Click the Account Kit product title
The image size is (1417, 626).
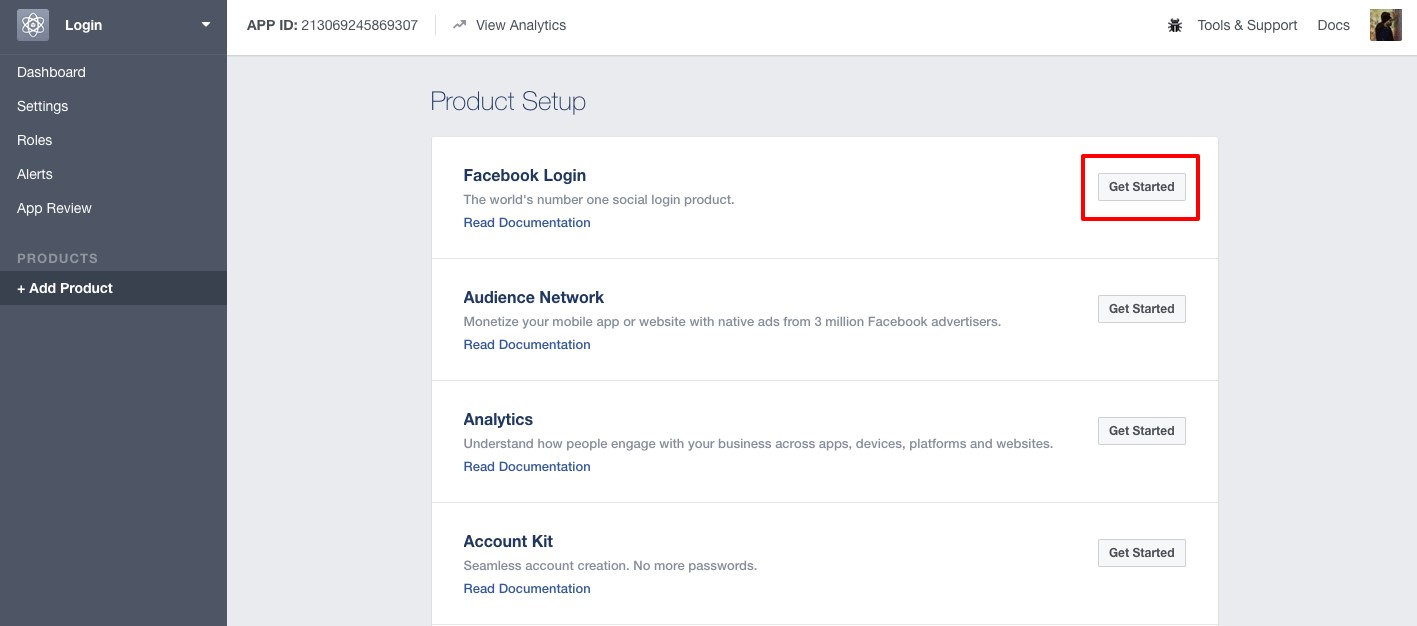click(508, 541)
